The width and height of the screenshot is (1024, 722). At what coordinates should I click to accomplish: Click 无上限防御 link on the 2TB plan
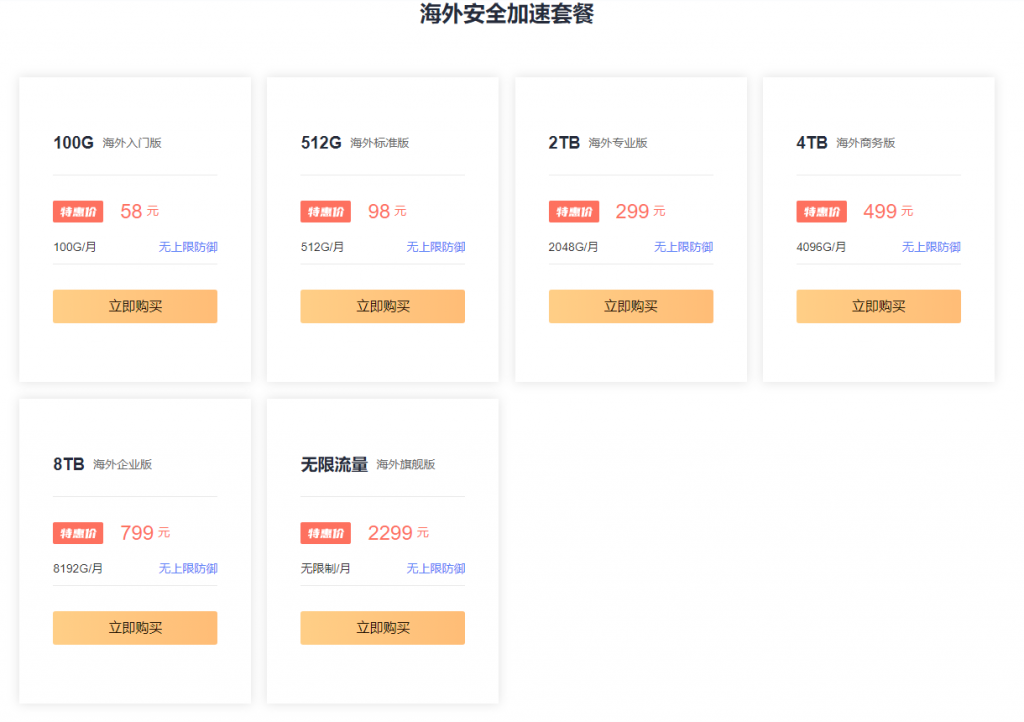click(x=683, y=247)
